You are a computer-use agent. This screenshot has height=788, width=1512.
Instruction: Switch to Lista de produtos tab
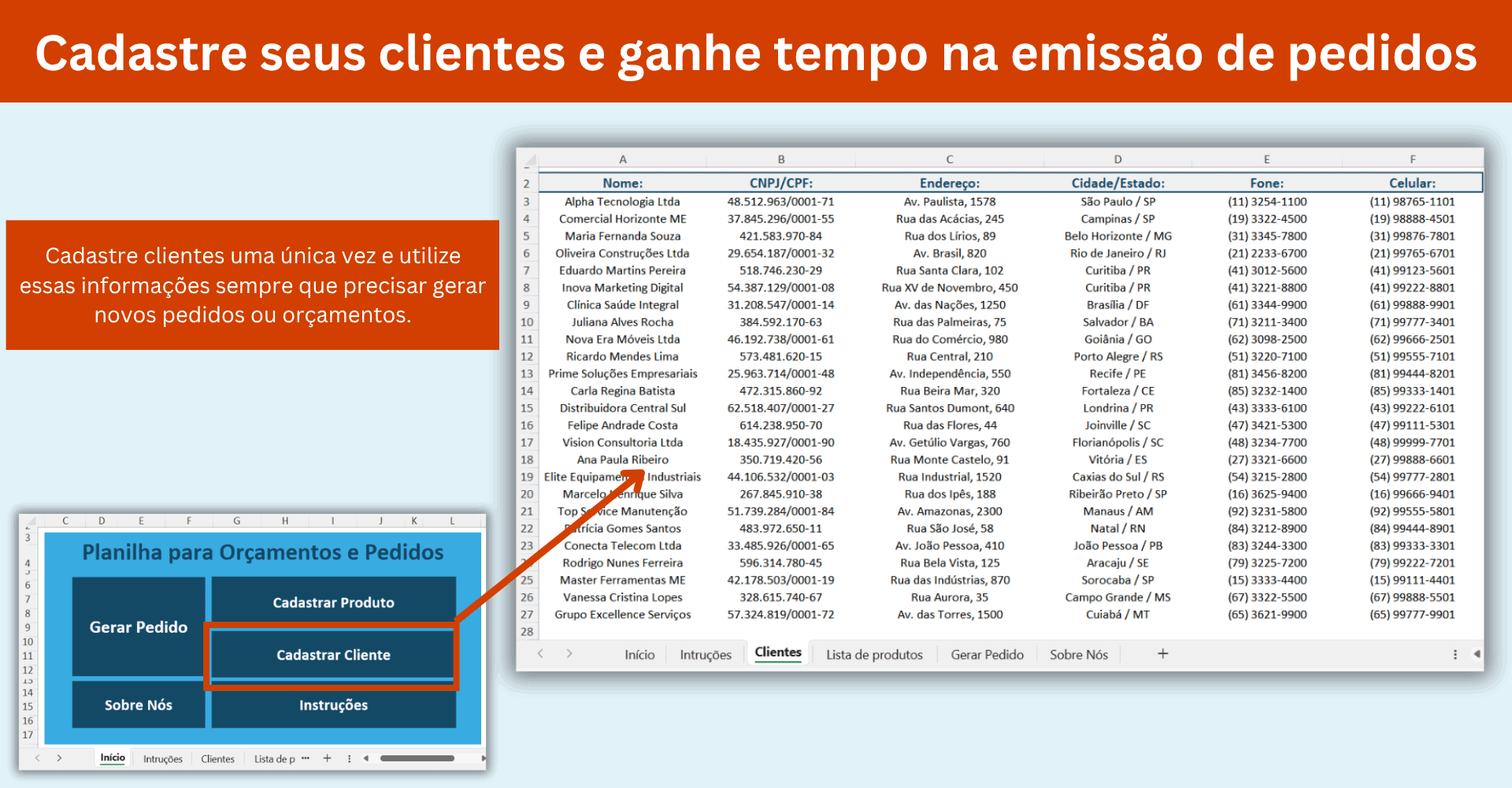coord(874,654)
